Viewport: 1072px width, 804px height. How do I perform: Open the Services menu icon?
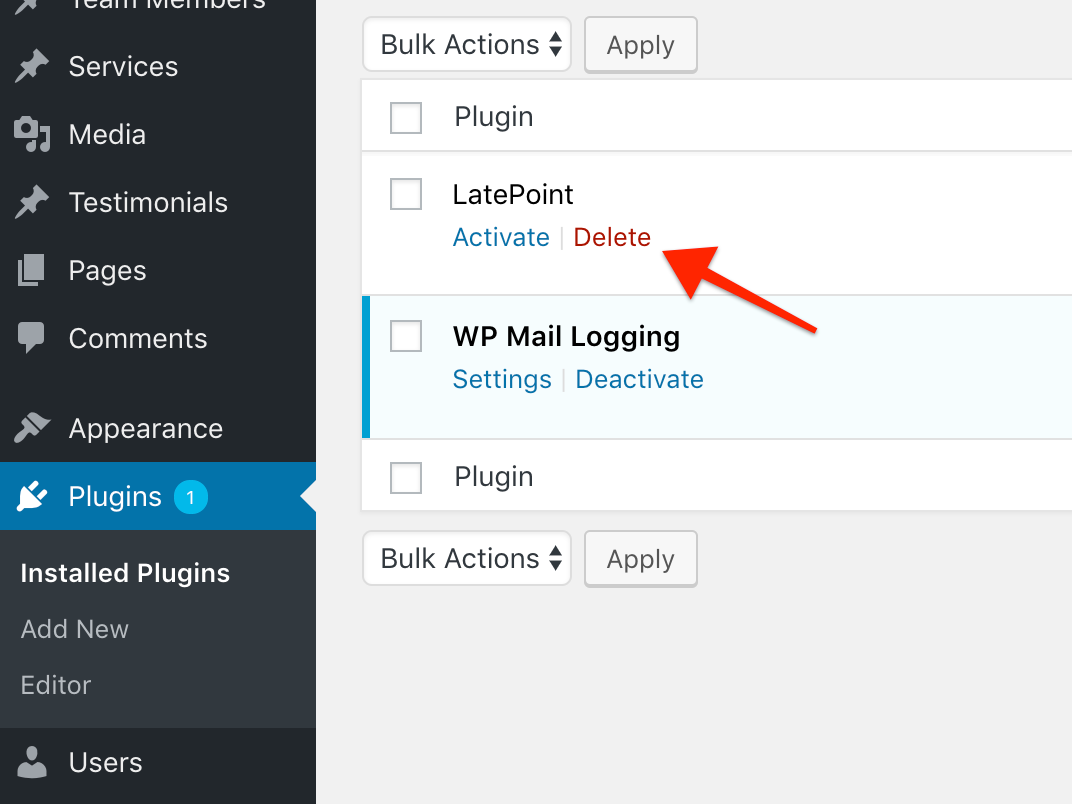31,66
